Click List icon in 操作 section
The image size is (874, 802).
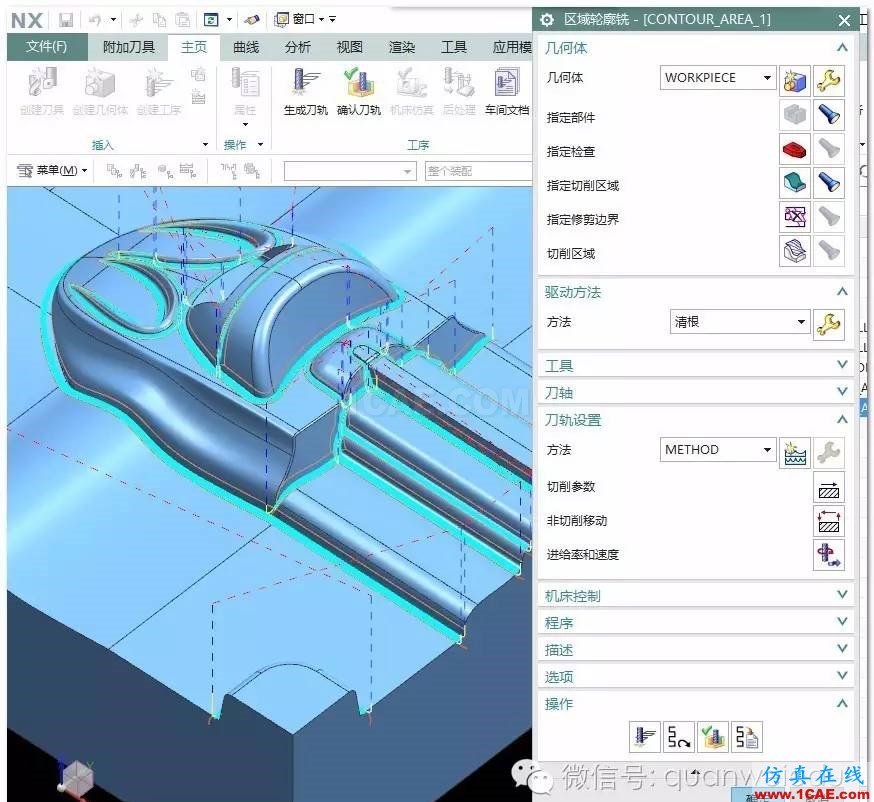(x=746, y=737)
